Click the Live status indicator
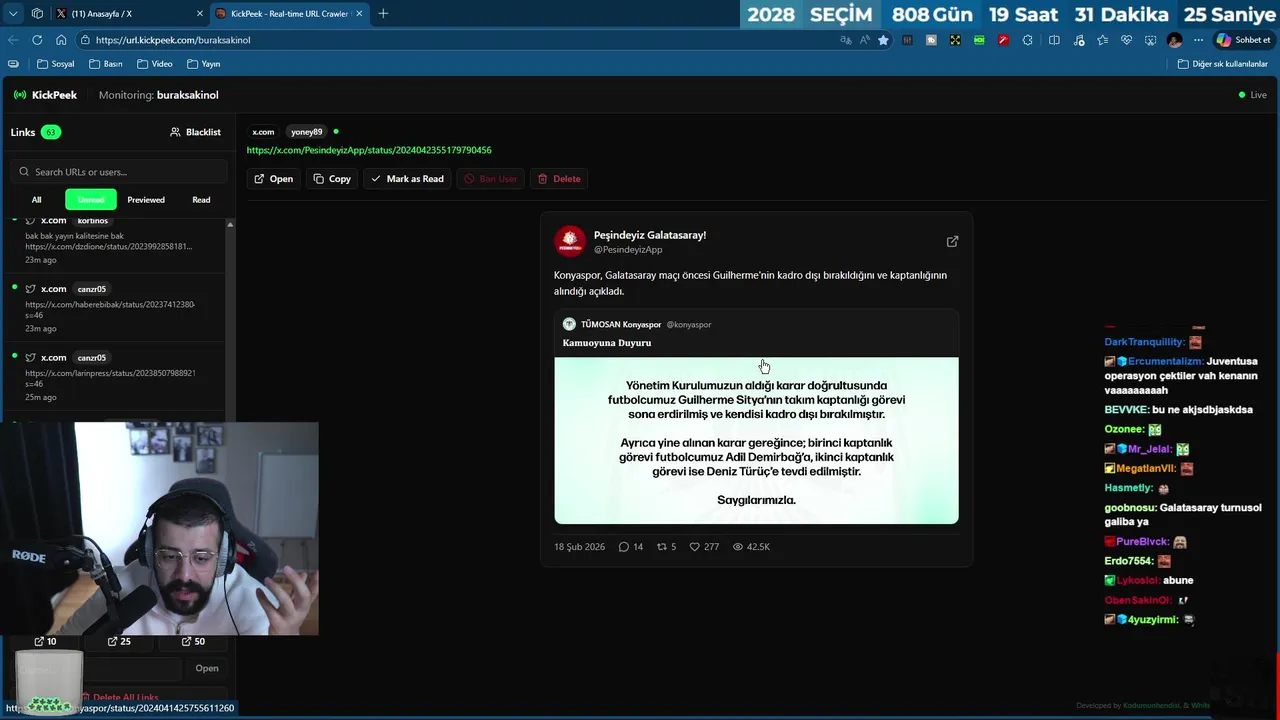Image resolution: width=1280 pixels, height=720 pixels. coord(1252,95)
